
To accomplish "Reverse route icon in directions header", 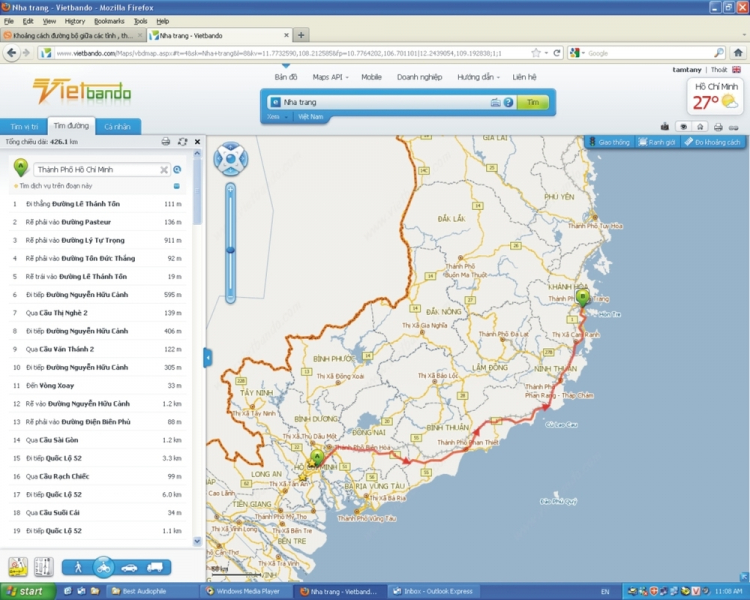I will tap(182, 142).
